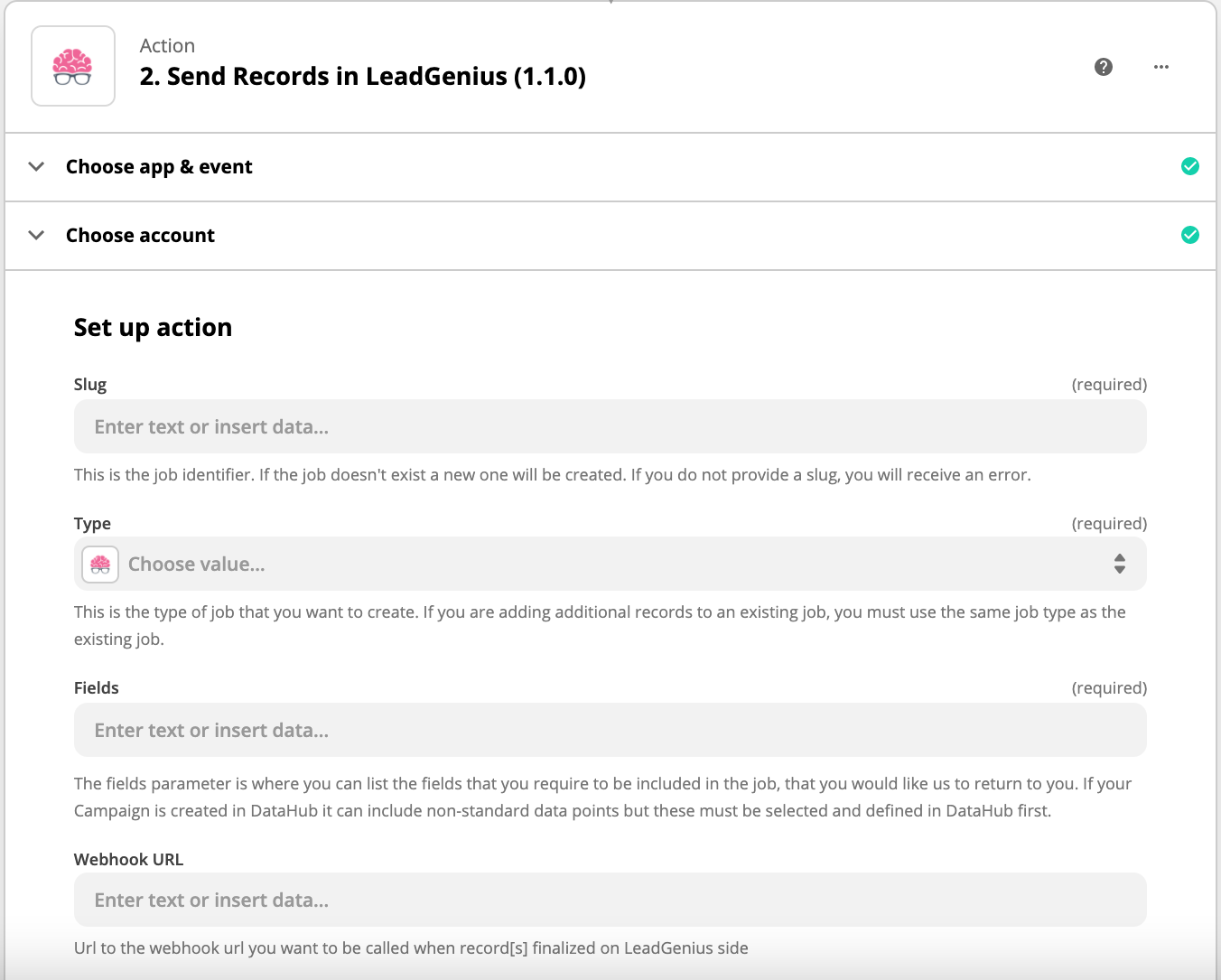Click the LeadGenius brain app icon
This screenshot has height=980, width=1221.
(x=73, y=66)
